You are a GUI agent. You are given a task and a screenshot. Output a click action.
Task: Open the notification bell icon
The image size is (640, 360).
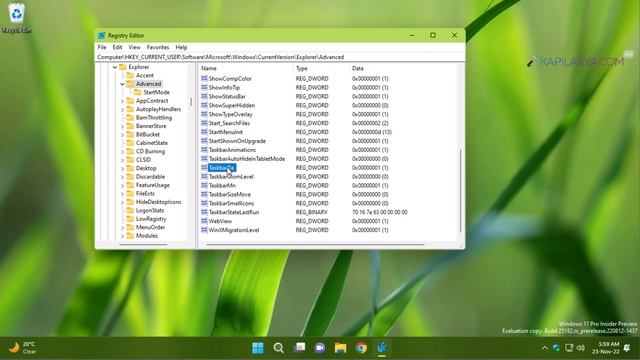tap(627, 348)
